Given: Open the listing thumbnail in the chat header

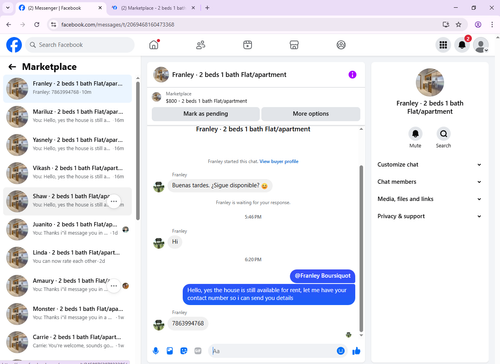Looking at the screenshot, I should (161, 74).
